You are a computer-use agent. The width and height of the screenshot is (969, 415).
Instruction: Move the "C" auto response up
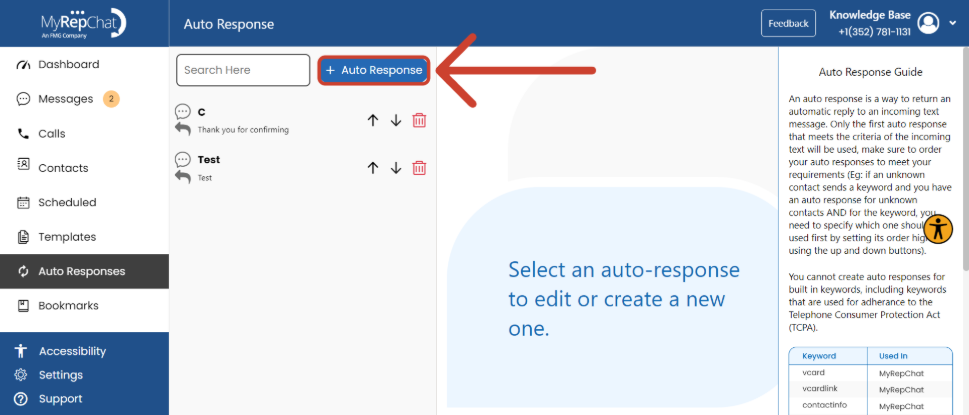pyautogui.click(x=373, y=120)
